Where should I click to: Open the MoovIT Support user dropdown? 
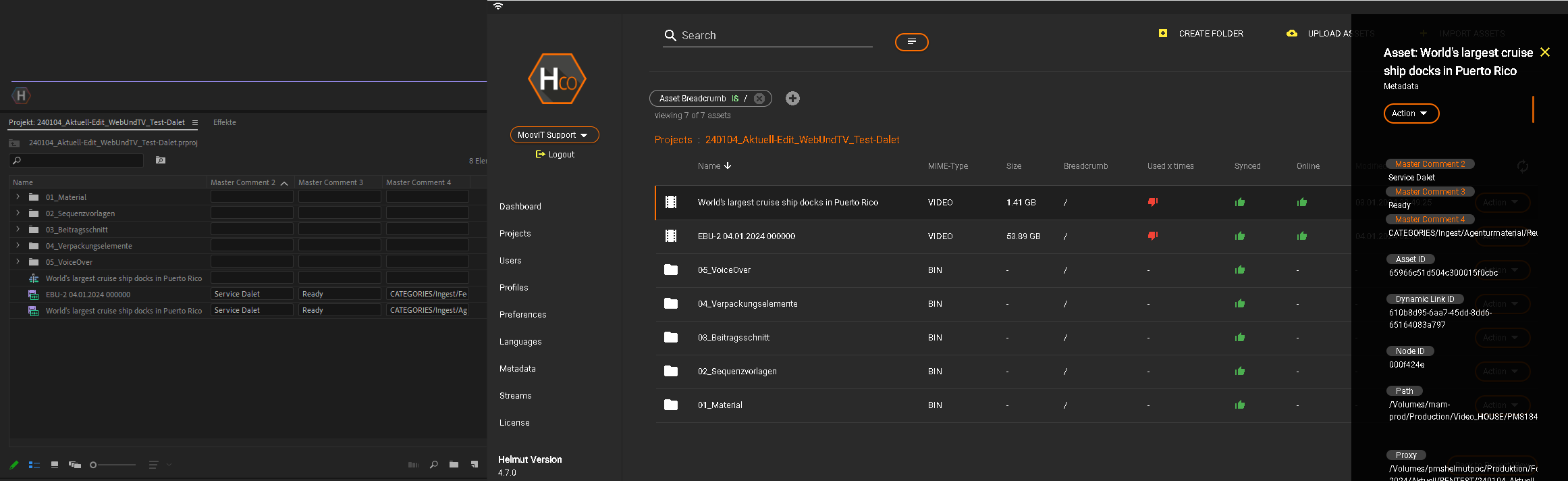554,135
